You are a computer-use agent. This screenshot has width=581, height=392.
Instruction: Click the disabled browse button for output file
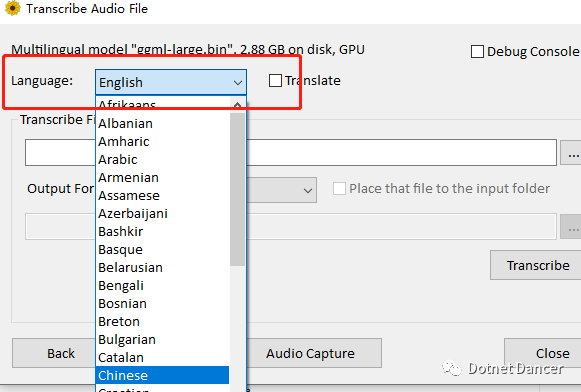tap(572, 226)
